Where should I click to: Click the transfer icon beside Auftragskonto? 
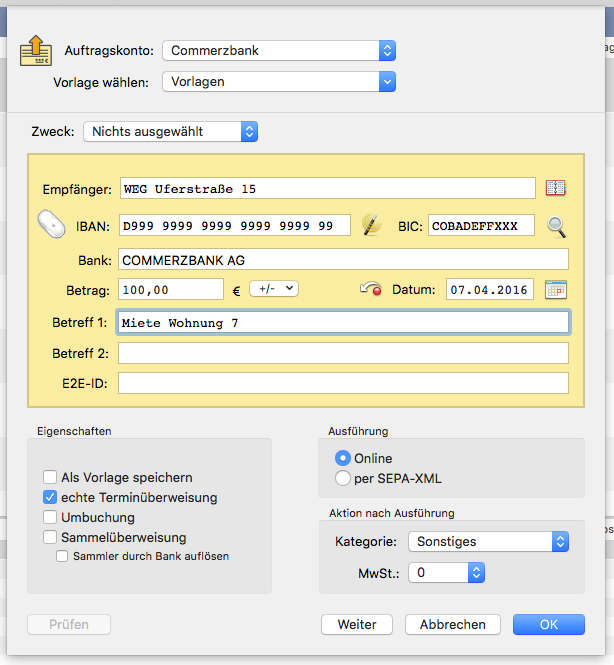pyautogui.click(x=35, y=49)
